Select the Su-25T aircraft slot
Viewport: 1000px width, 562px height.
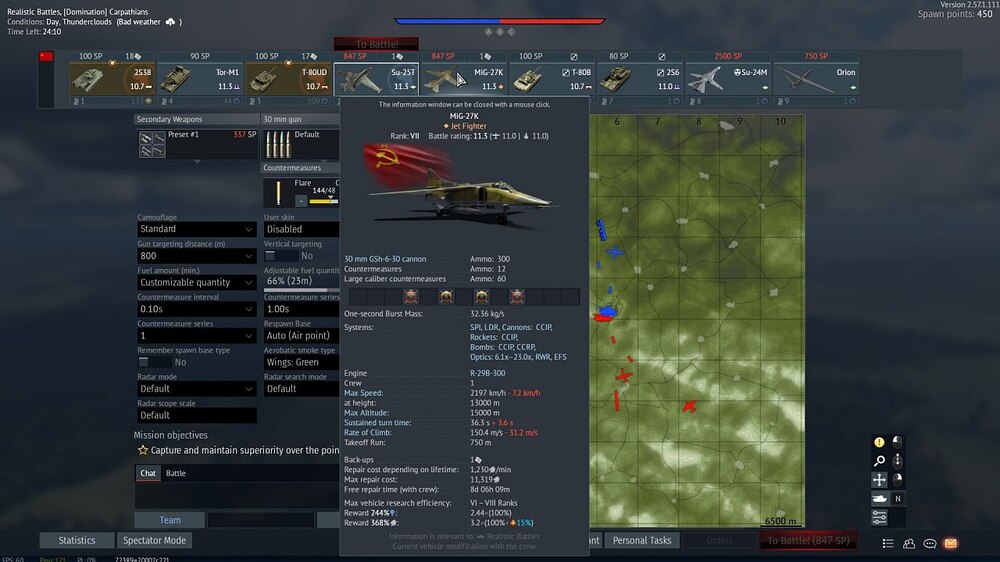tap(376, 79)
